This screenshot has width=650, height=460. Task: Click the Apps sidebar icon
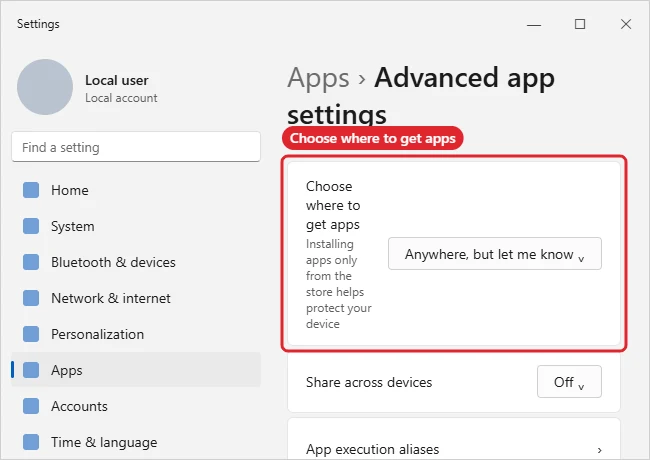(31, 370)
